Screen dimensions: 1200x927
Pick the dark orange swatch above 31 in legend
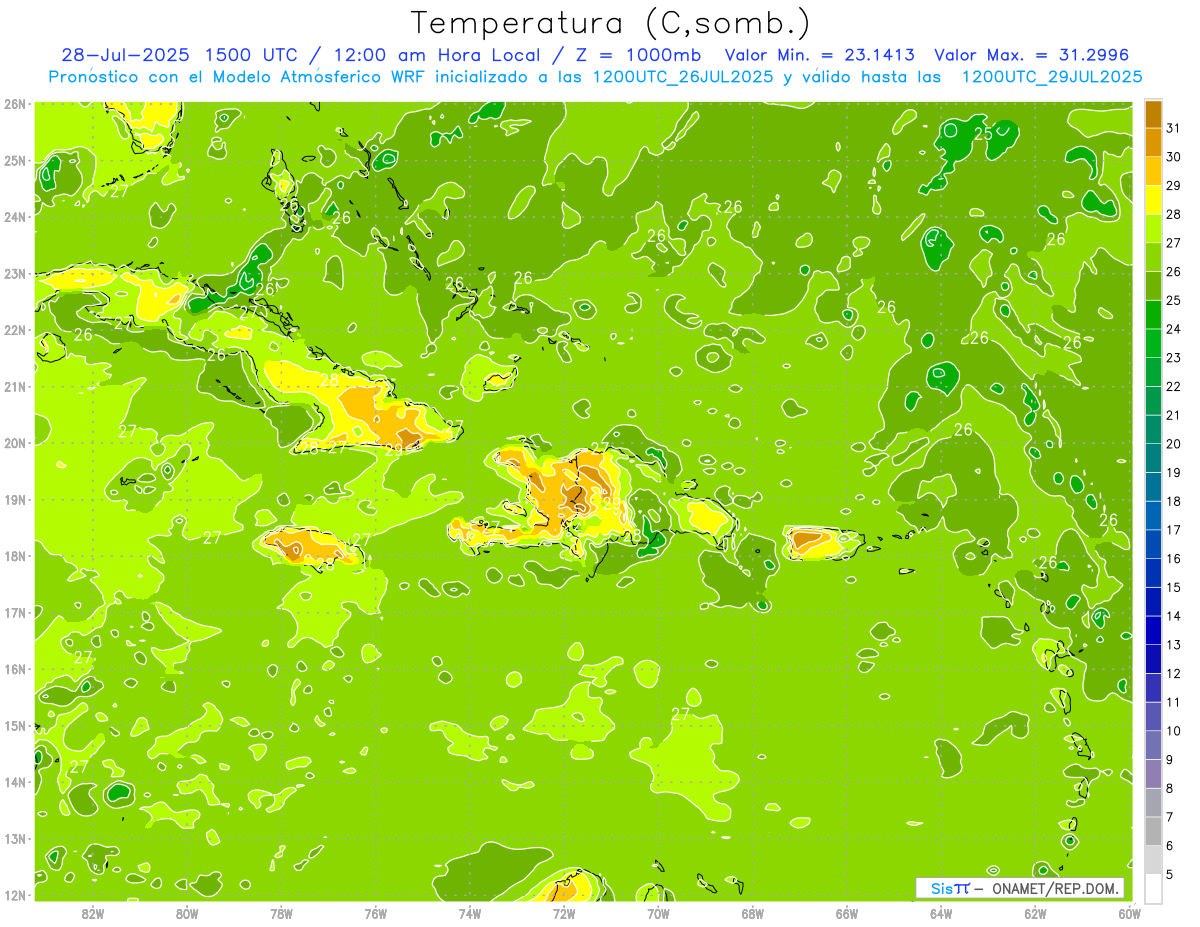[x=1153, y=113]
